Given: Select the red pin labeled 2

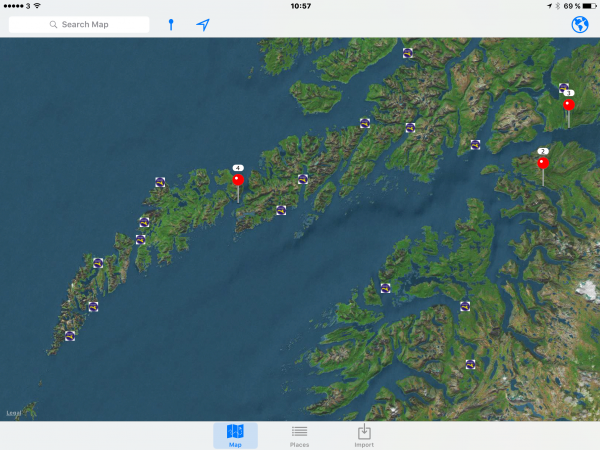Looking at the screenshot, I should [543, 163].
